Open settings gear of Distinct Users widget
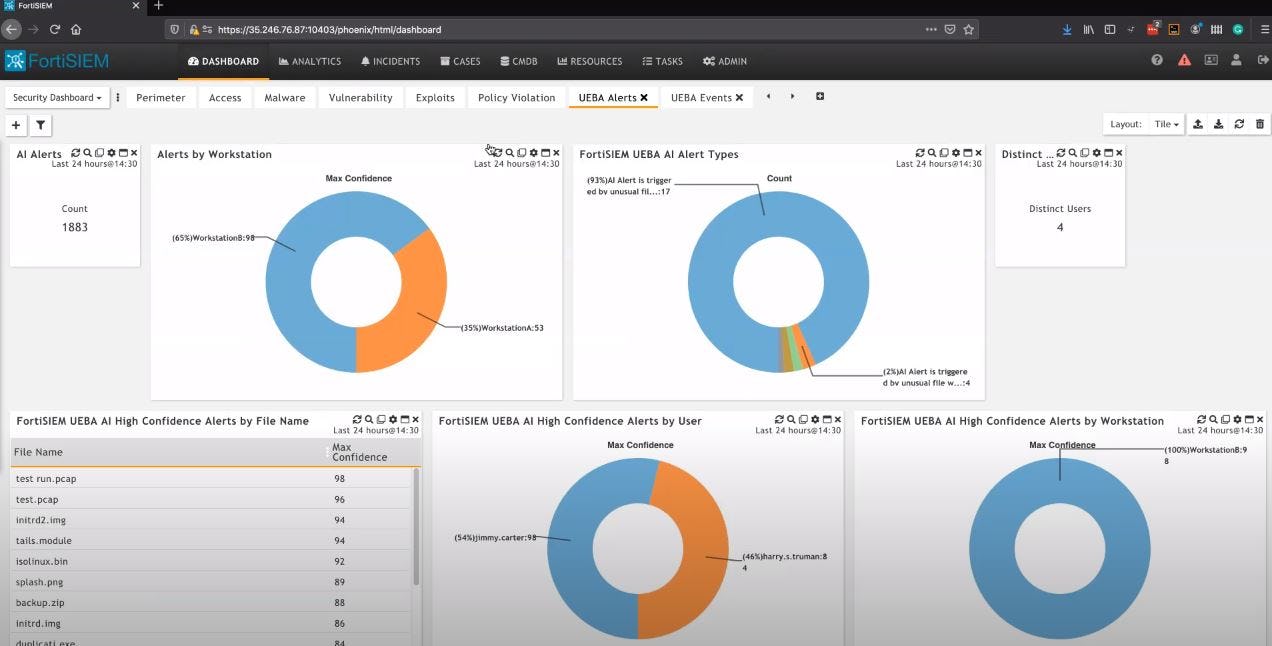 tap(1096, 153)
